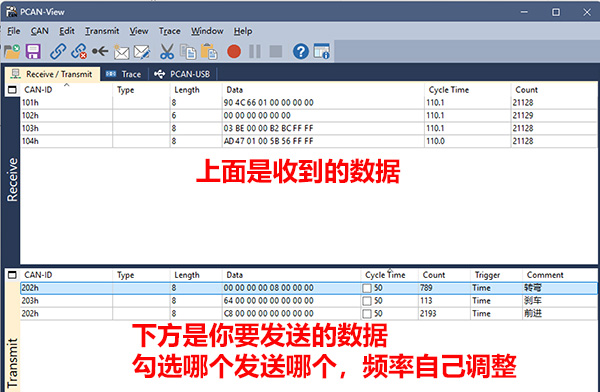The height and width of the screenshot is (392, 600).
Task: Reset the CAN hardware arrow icon
Action: coord(100,51)
